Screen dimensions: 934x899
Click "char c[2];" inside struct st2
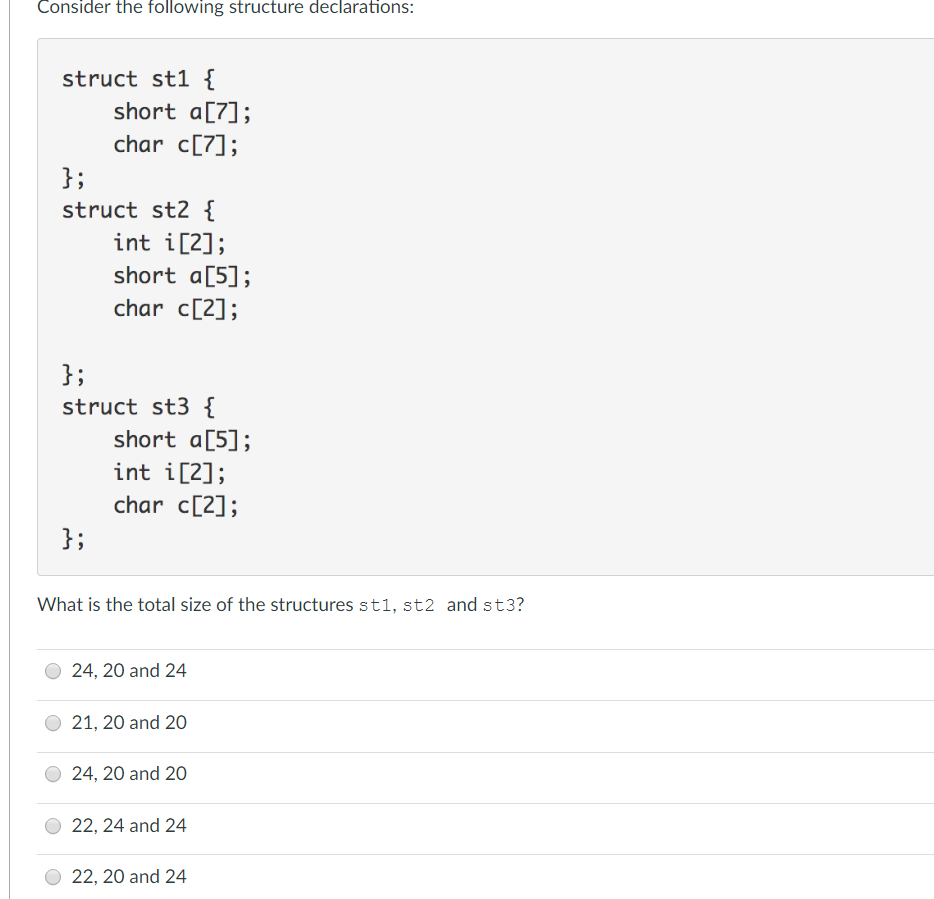(176, 308)
